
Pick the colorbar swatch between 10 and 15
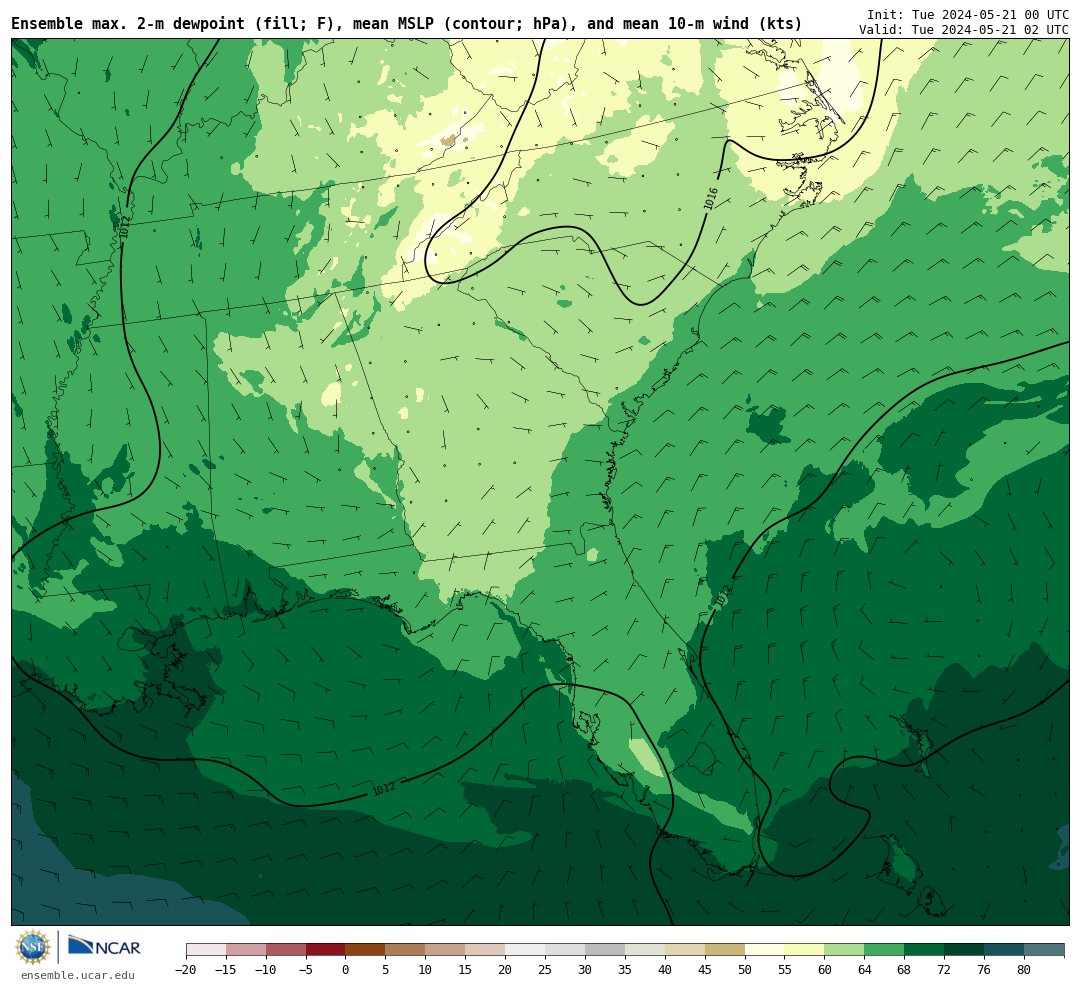pos(445,950)
